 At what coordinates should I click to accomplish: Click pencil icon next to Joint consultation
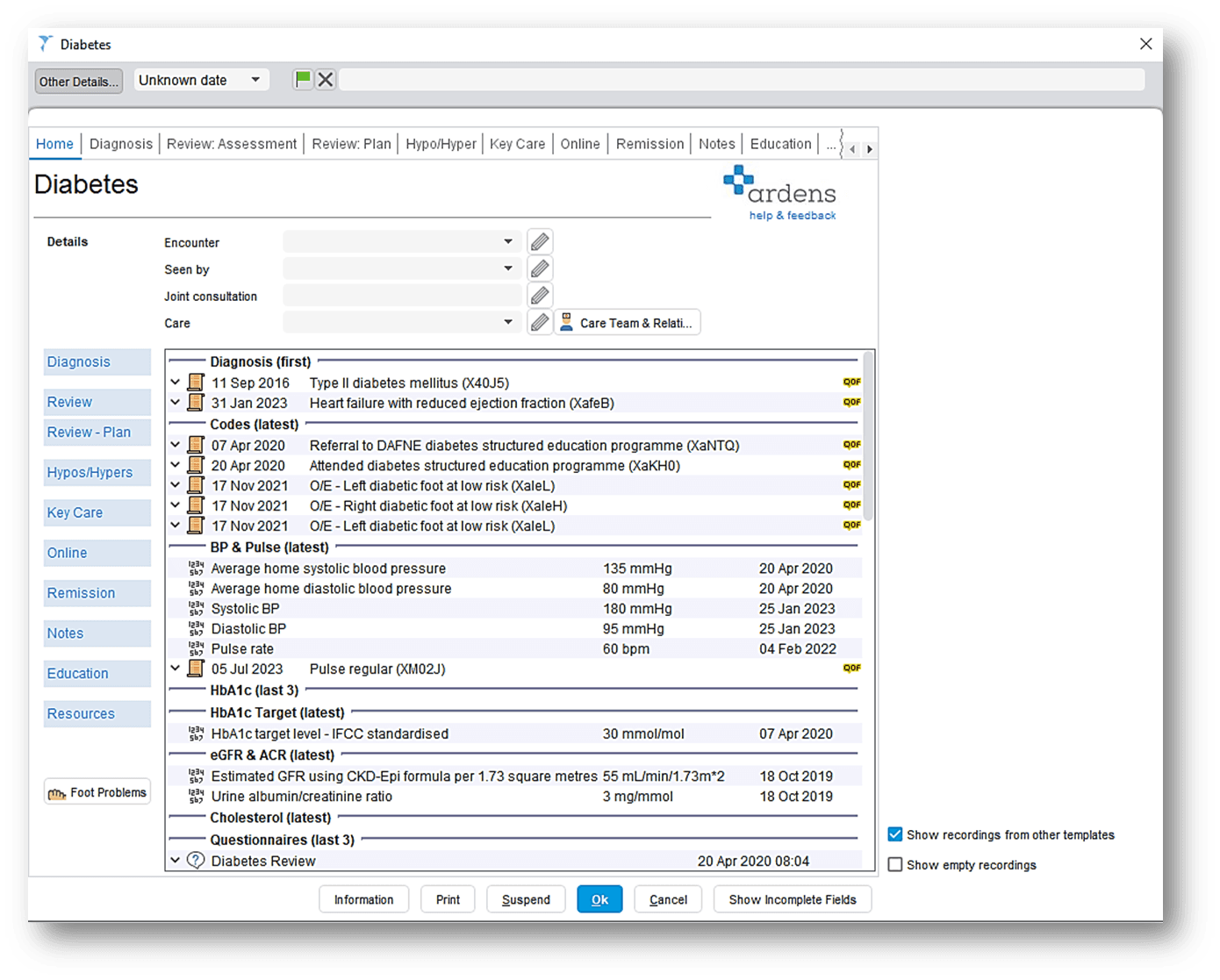click(x=540, y=296)
